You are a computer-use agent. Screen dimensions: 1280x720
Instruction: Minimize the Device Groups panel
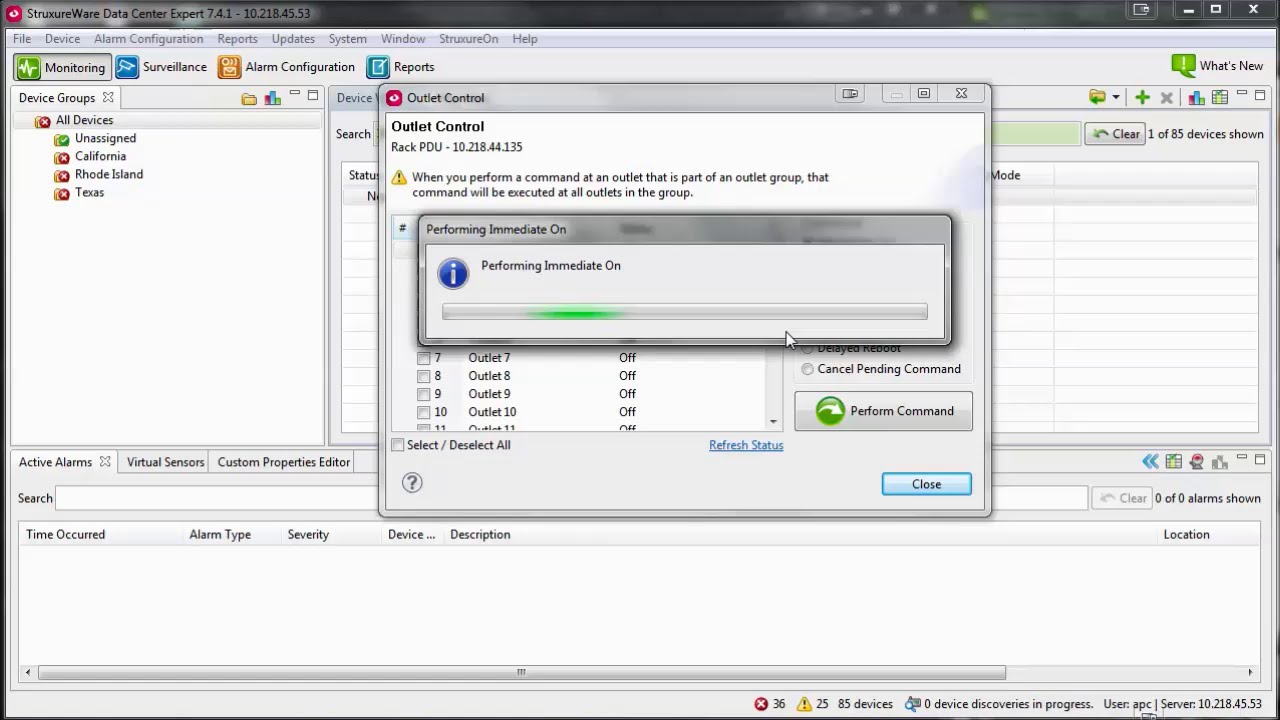pos(295,96)
